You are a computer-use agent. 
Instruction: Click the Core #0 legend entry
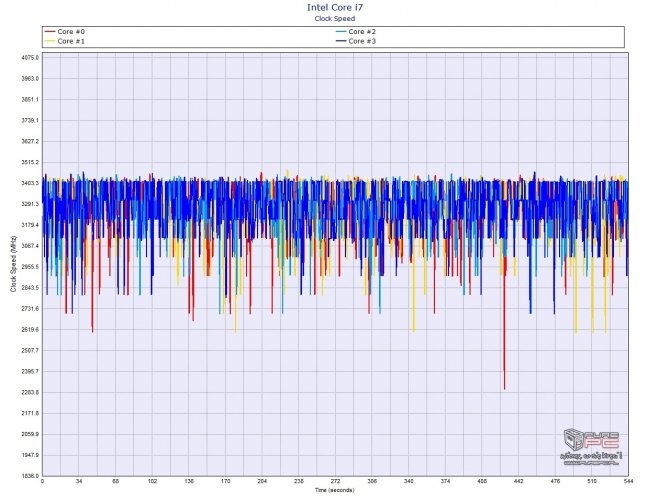[x=65, y=32]
